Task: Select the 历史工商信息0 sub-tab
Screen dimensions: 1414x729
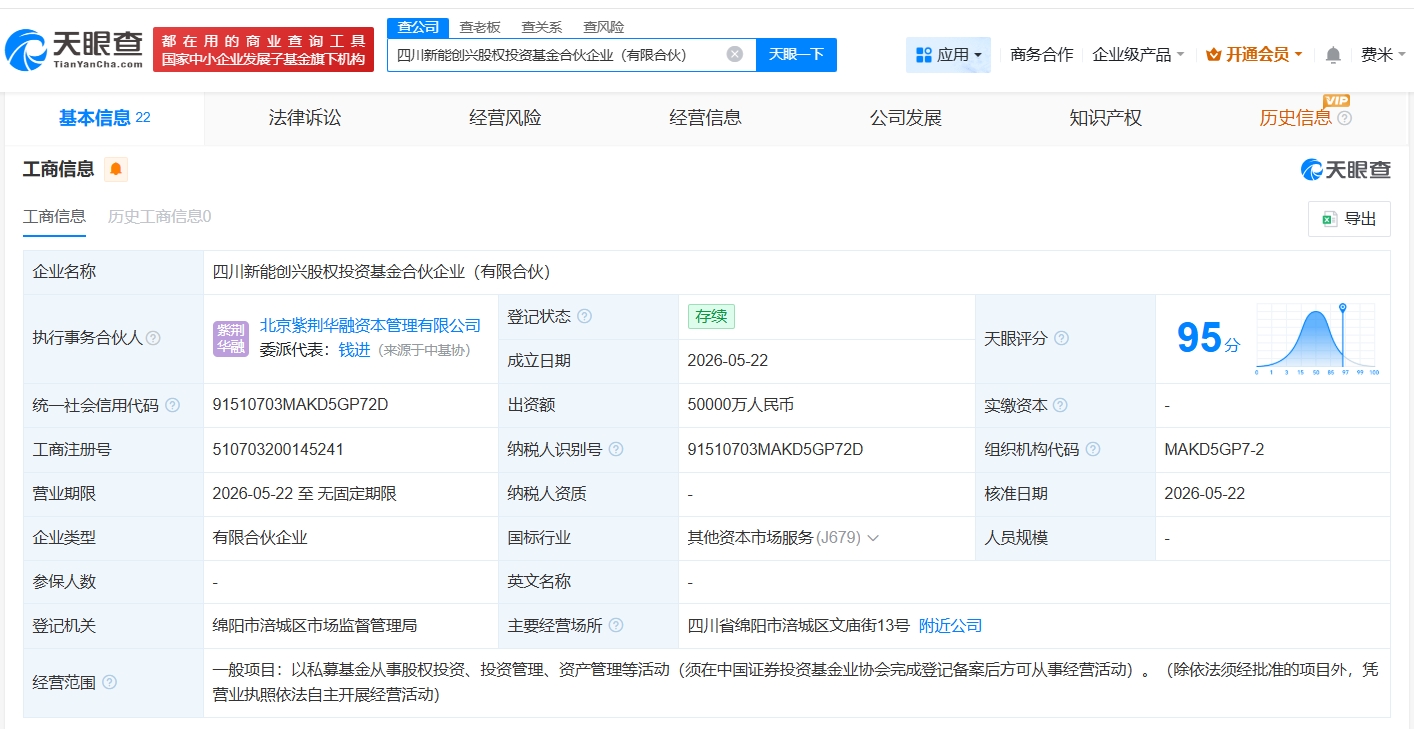Action: (x=159, y=216)
